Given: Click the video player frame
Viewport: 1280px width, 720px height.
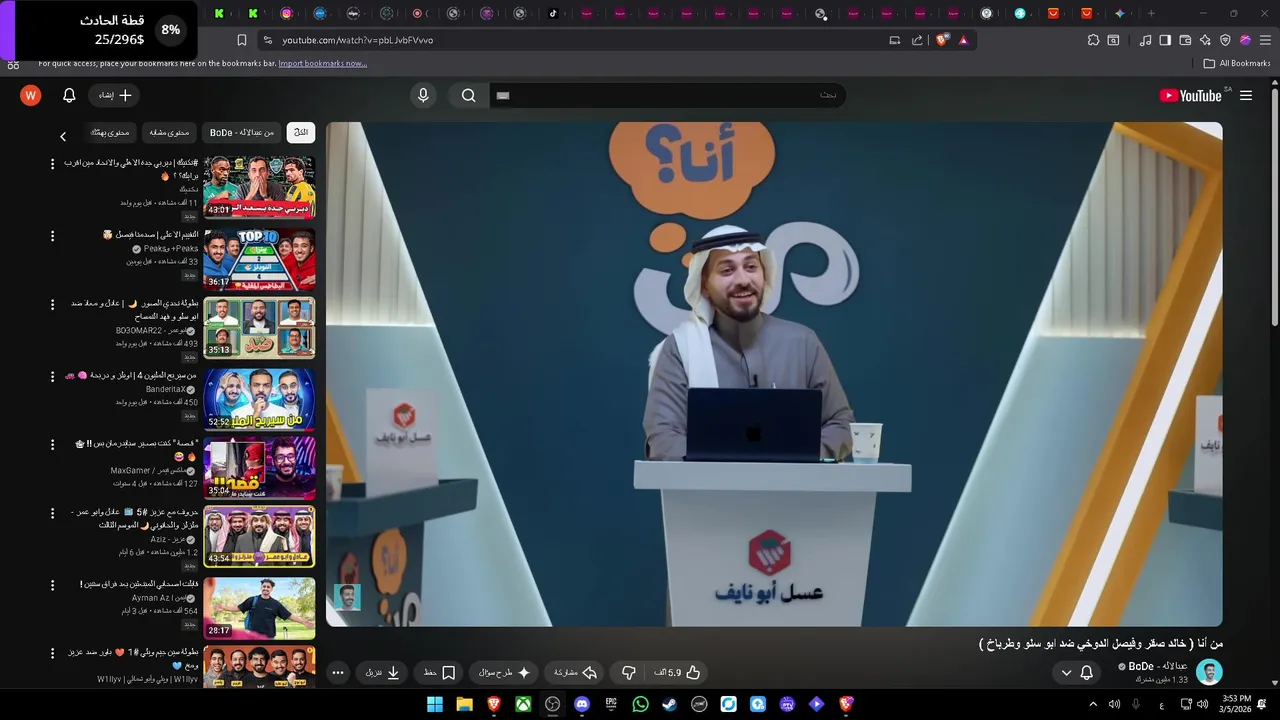Looking at the screenshot, I should pos(774,374).
